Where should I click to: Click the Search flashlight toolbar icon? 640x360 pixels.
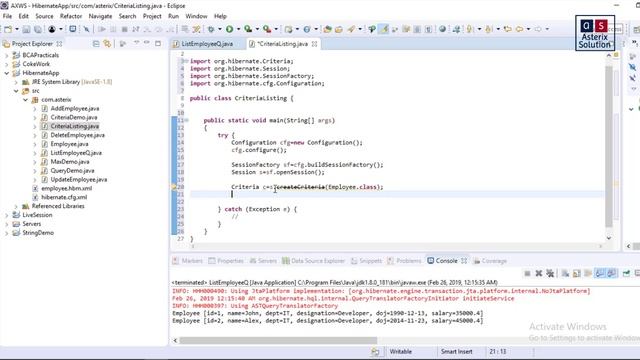(x=351, y=29)
